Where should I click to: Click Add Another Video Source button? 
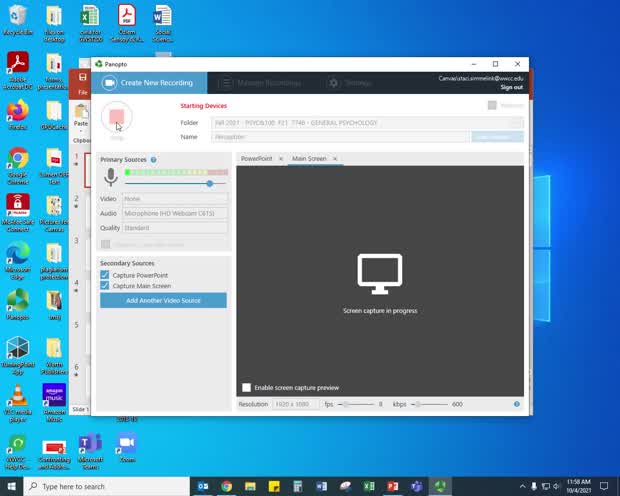tap(163, 301)
